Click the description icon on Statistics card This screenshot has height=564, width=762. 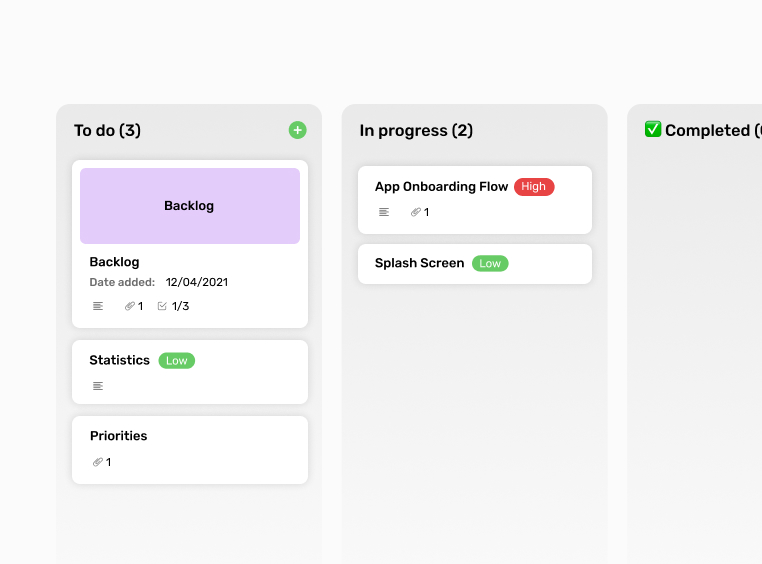click(x=98, y=386)
